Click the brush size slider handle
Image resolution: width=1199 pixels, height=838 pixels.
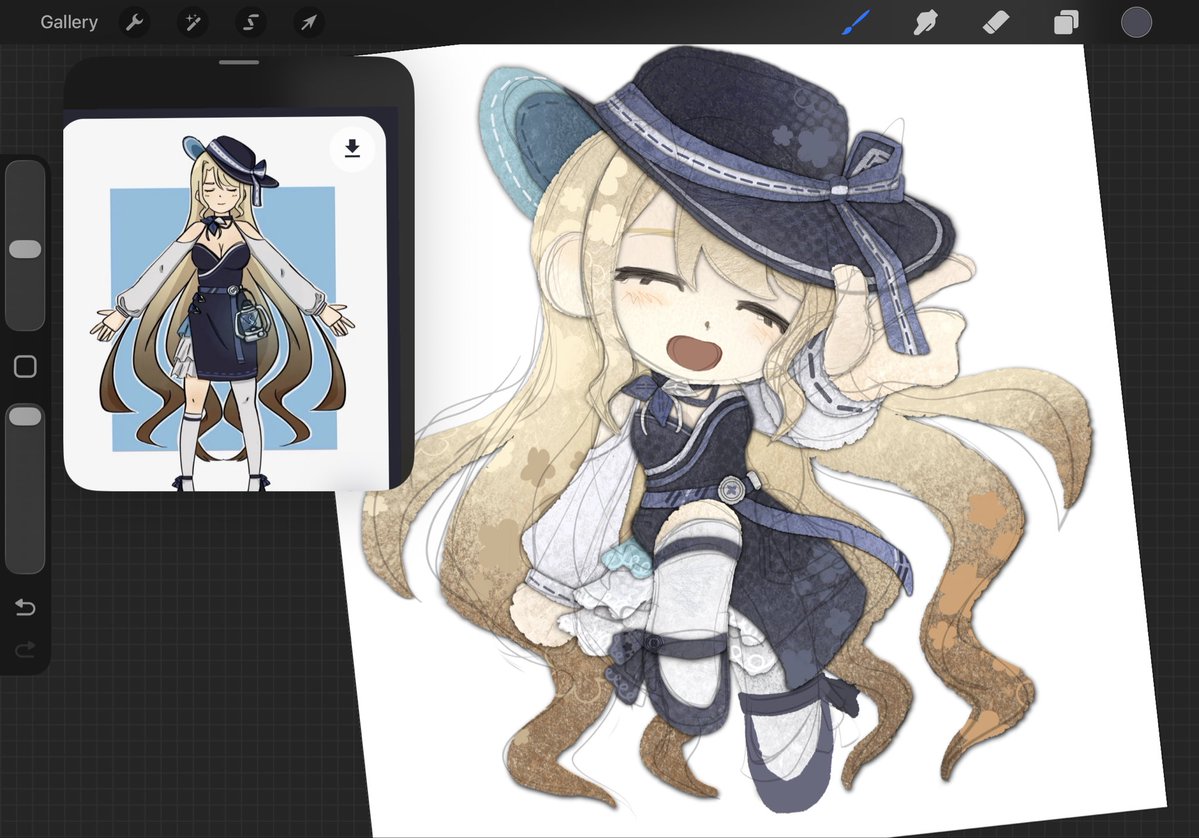tap(25, 249)
